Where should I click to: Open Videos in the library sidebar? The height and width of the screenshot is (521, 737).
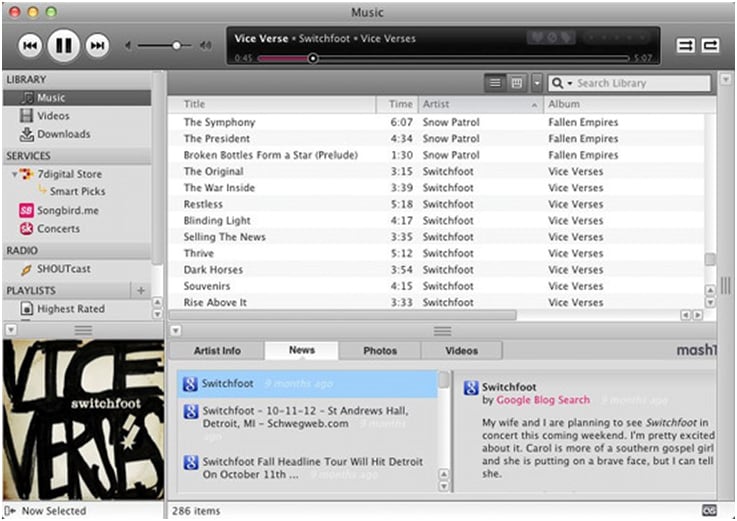tap(77, 116)
